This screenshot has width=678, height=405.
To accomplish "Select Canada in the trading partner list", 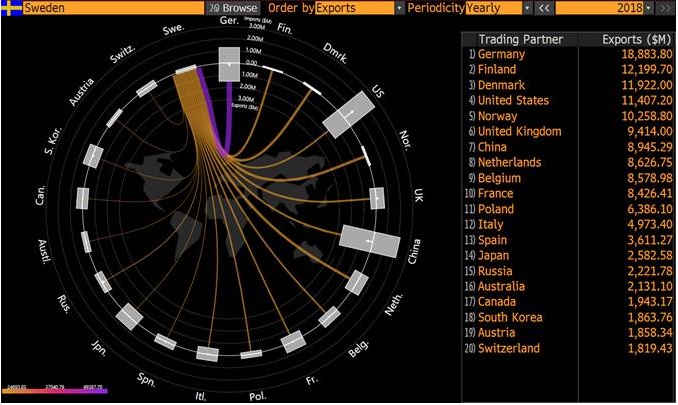I will click(497, 302).
